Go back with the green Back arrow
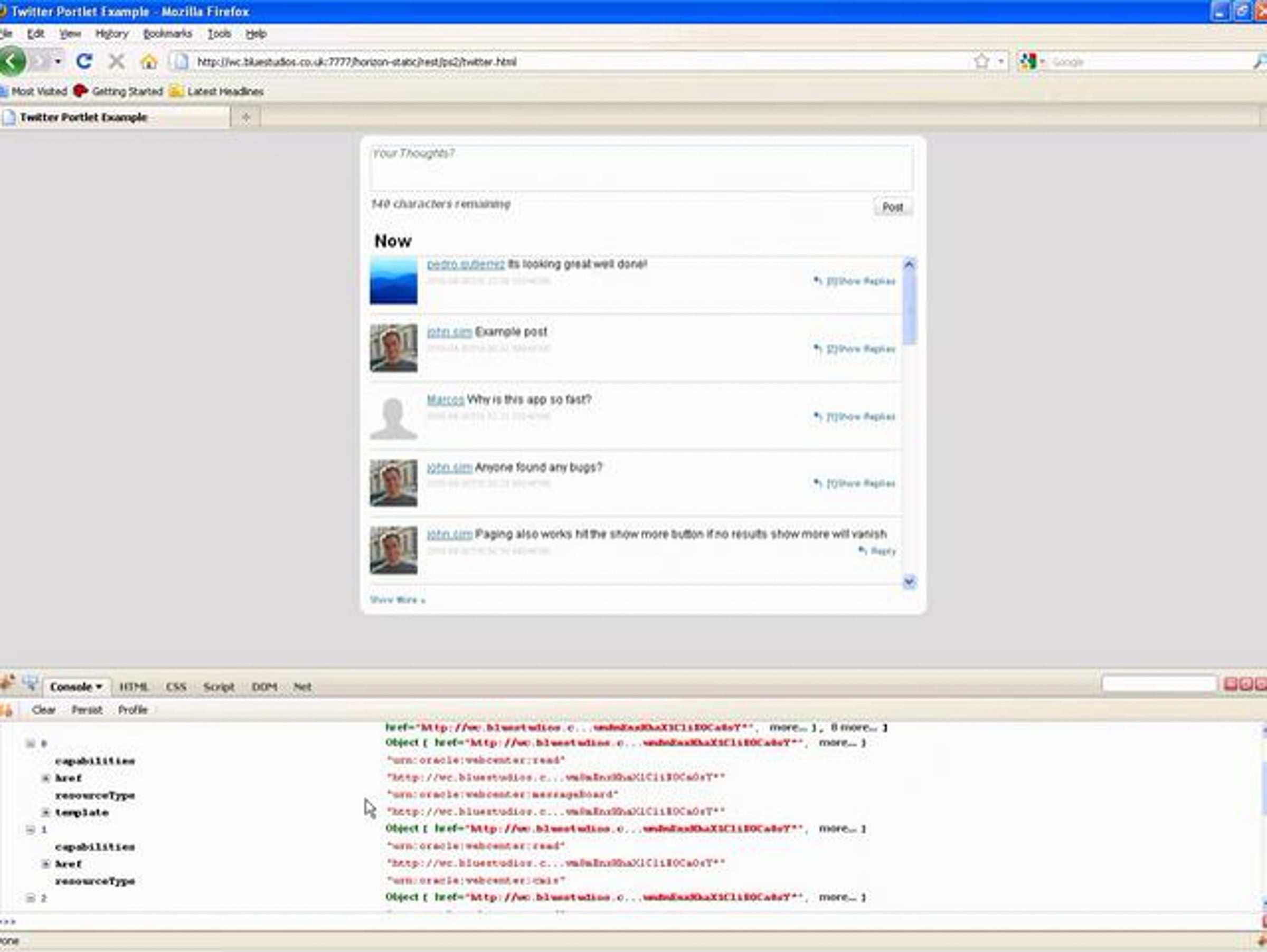Viewport: 1267px width, 952px height. (x=13, y=61)
